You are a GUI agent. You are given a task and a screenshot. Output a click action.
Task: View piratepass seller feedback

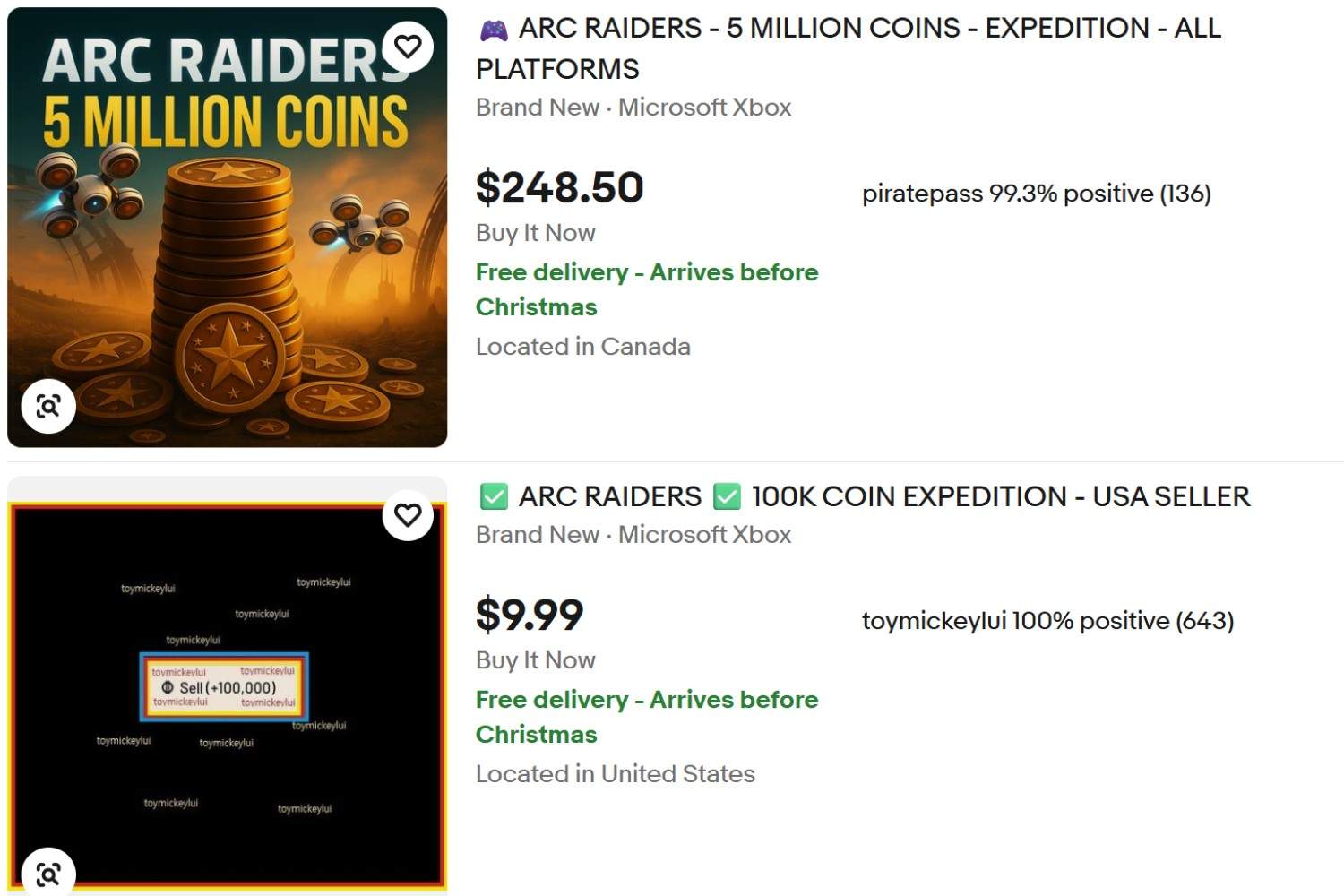pyautogui.click(x=1035, y=193)
